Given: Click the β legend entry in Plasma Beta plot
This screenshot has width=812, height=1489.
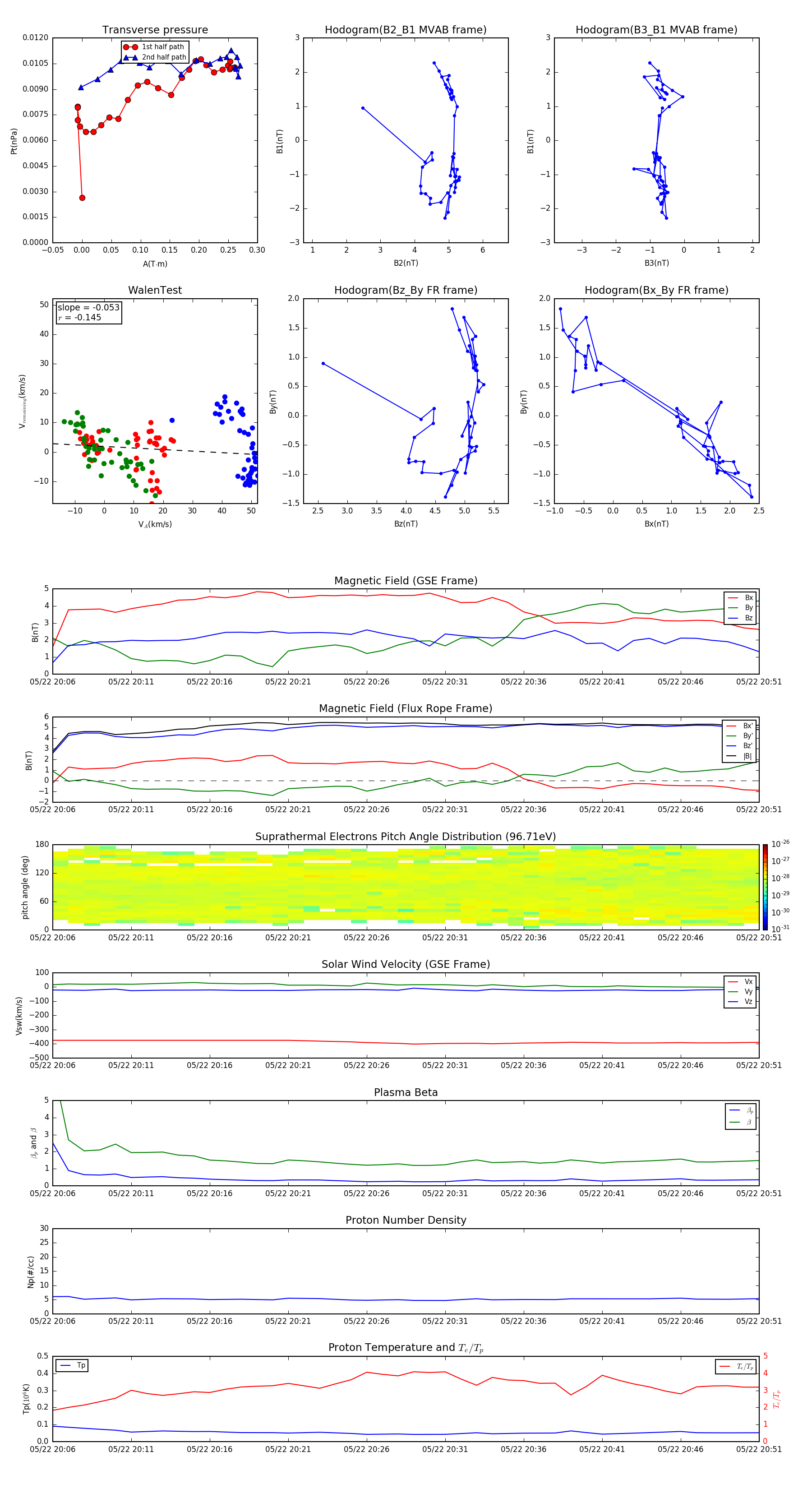Looking at the screenshot, I should 741,1123.
